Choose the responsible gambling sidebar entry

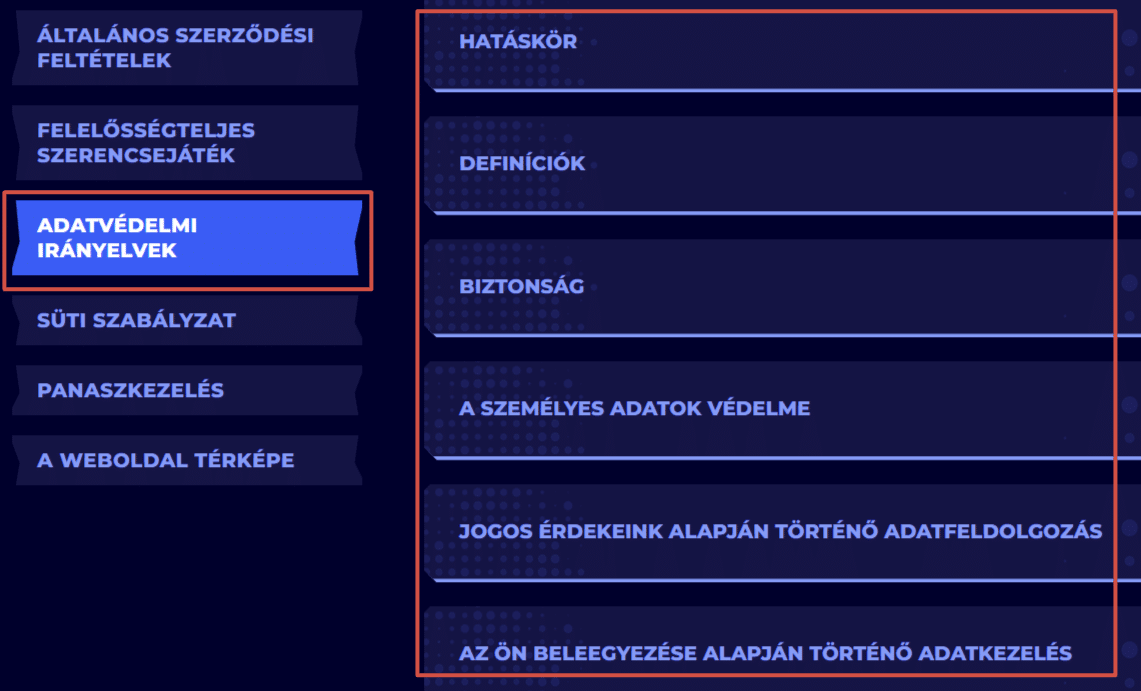[146, 143]
